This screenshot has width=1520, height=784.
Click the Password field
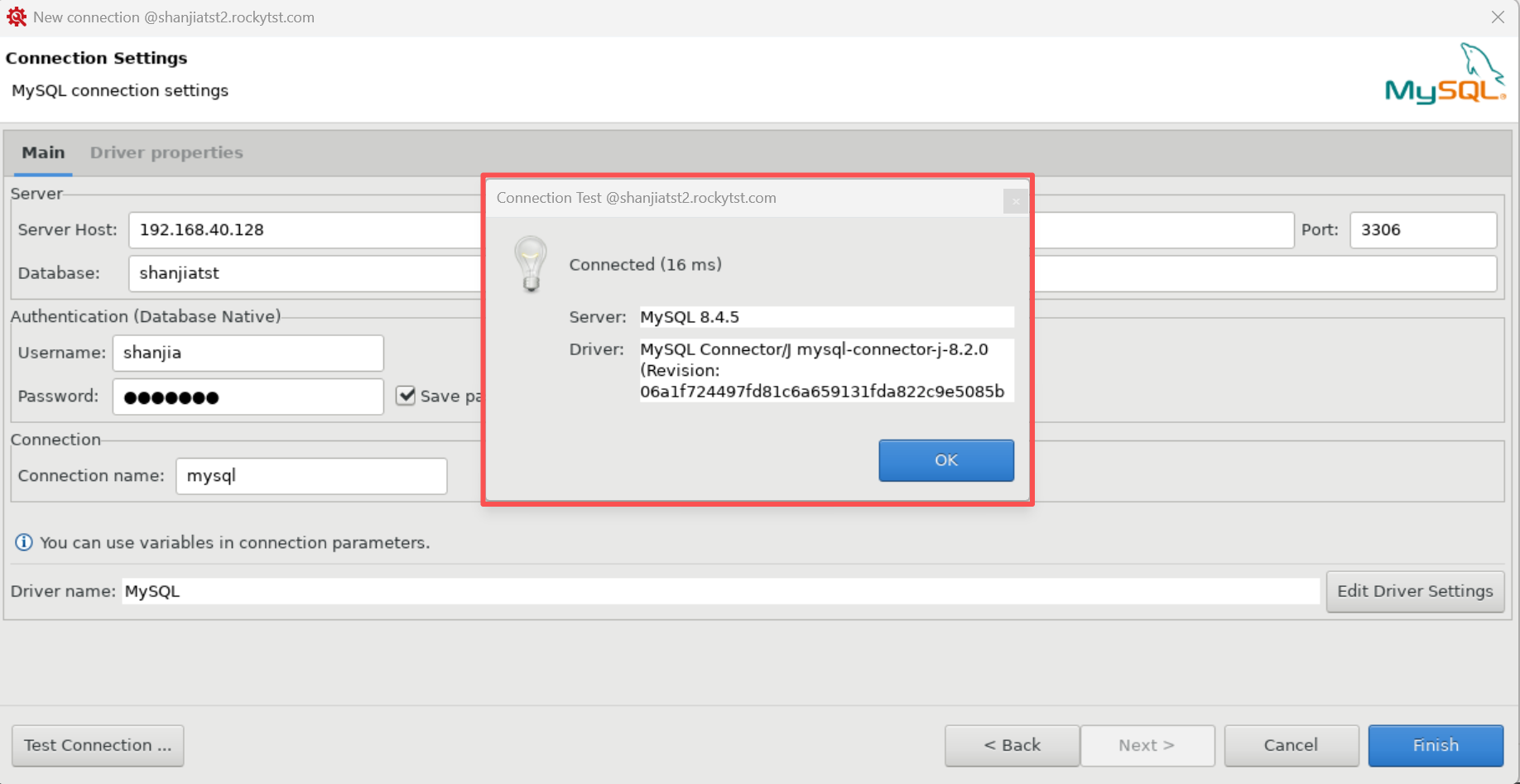click(248, 397)
